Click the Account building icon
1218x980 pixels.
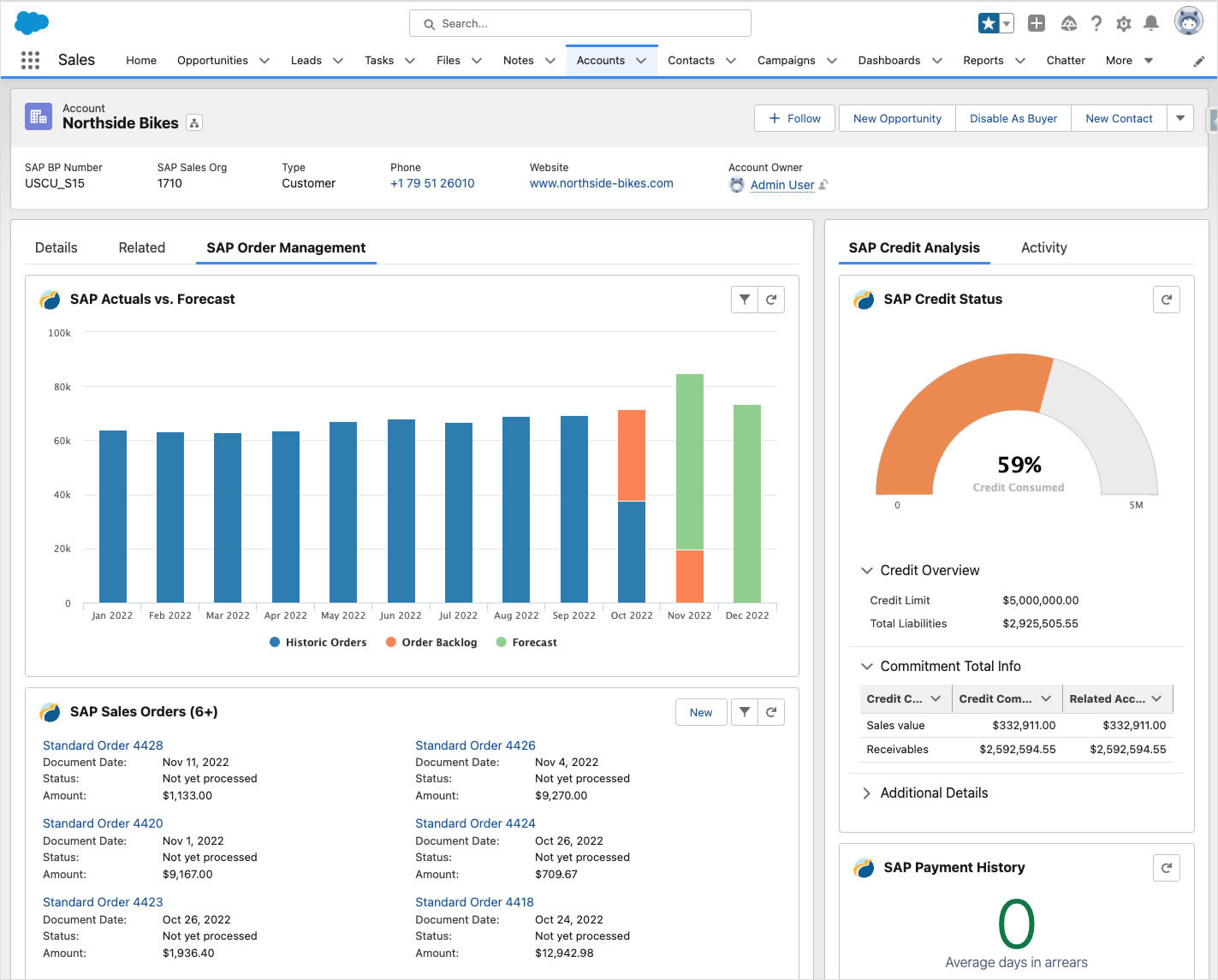(39, 116)
